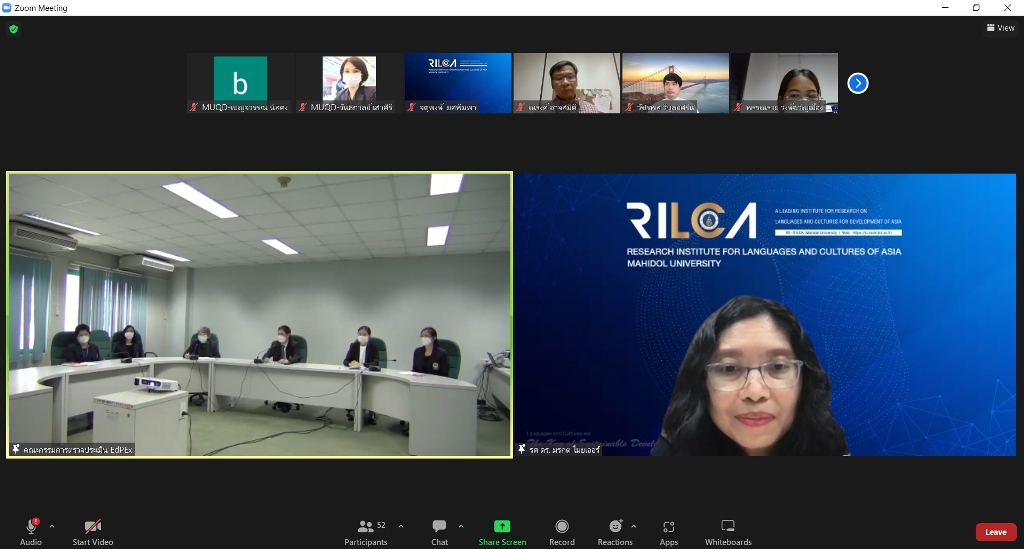This screenshot has height=549, width=1024.
Task: Click the green Share Screen icon
Action: (502, 526)
